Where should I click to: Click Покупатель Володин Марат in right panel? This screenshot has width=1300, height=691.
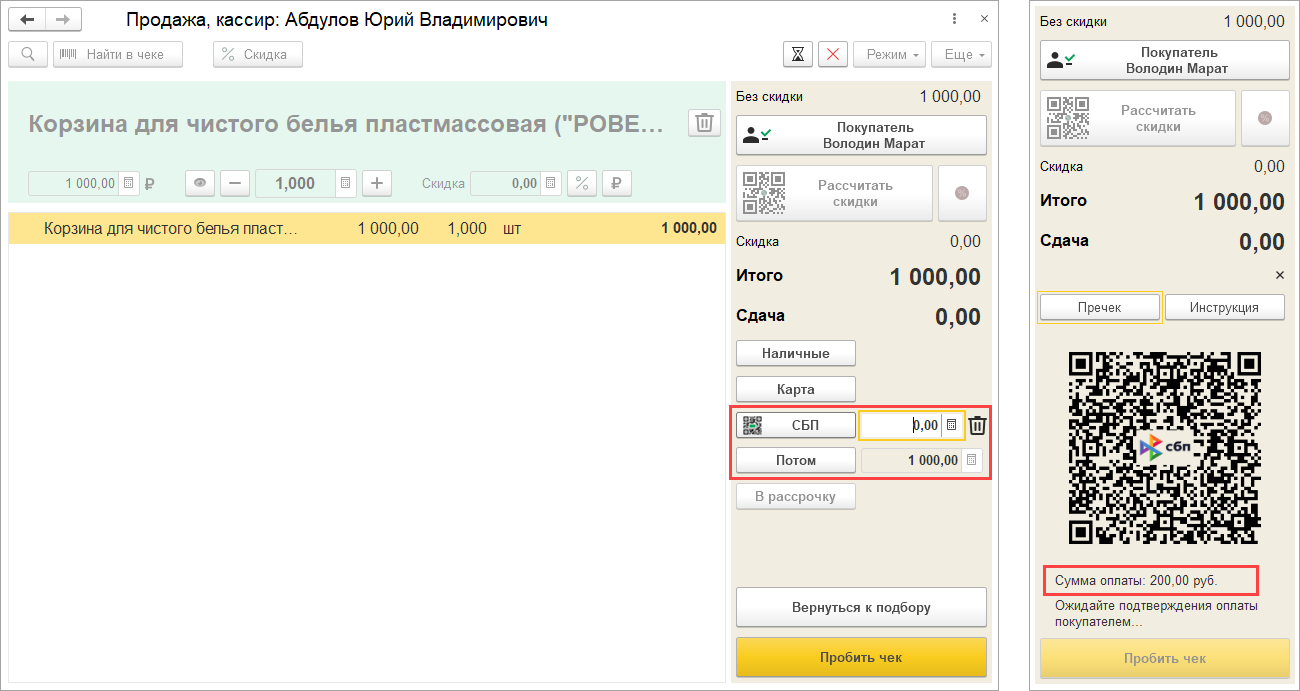[1165, 60]
